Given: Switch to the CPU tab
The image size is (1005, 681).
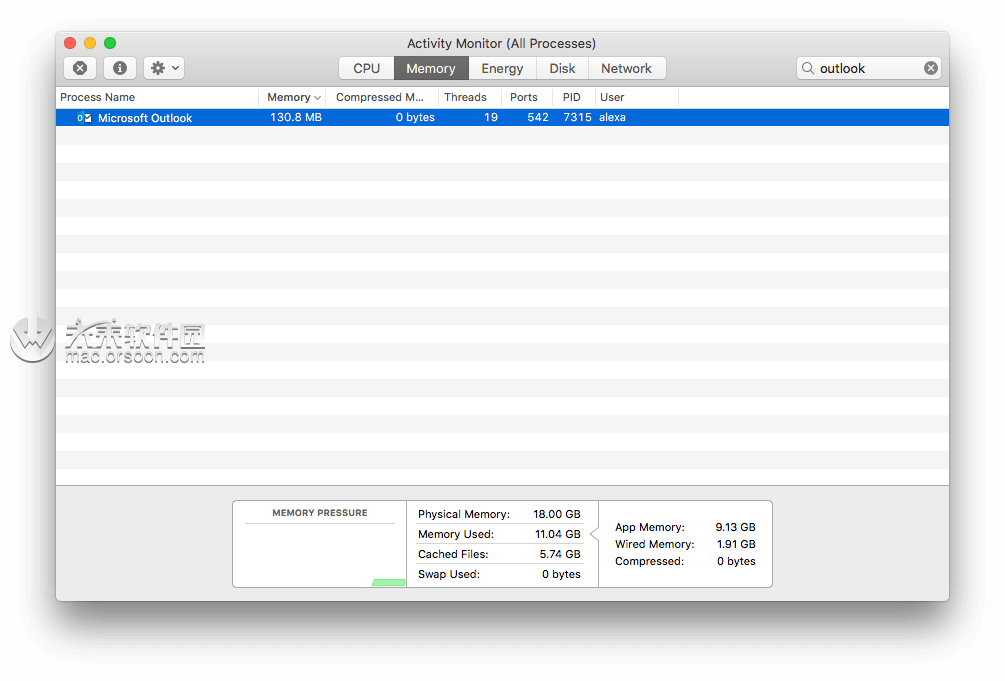Looking at the screenshot, I should (367, 69).
